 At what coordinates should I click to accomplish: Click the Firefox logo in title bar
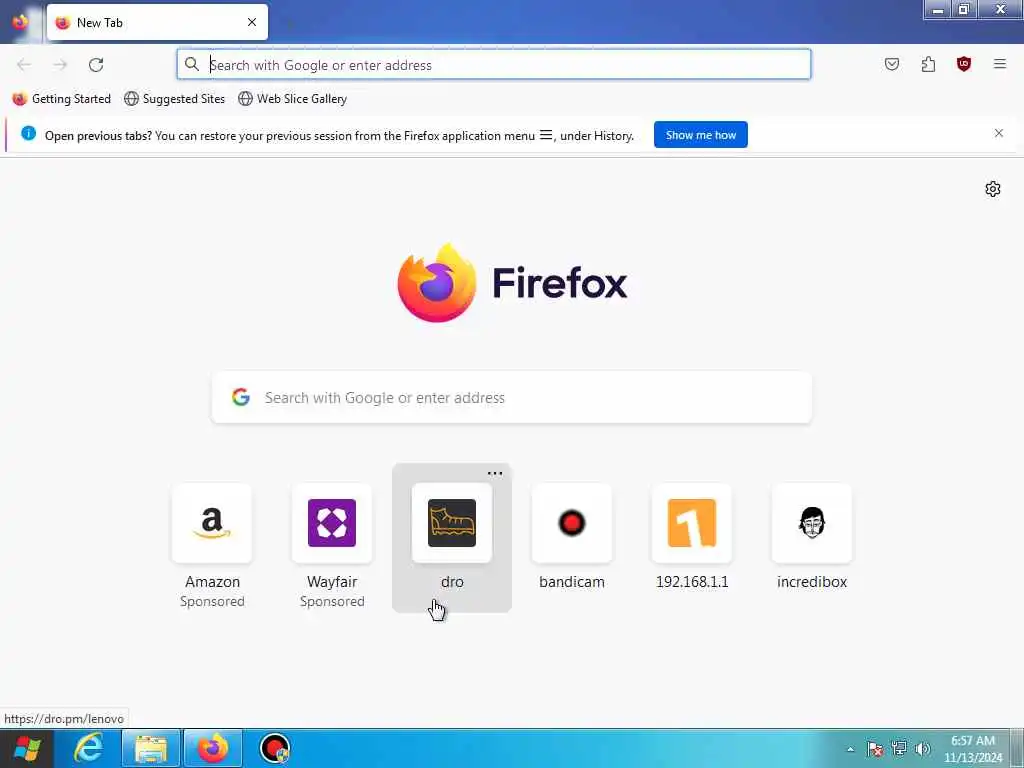pyautogui.click(x=20, y=22)
